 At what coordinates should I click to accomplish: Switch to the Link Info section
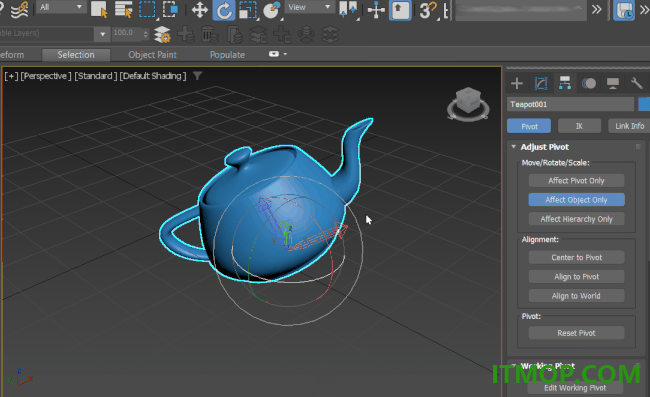[x=629, y=126]
